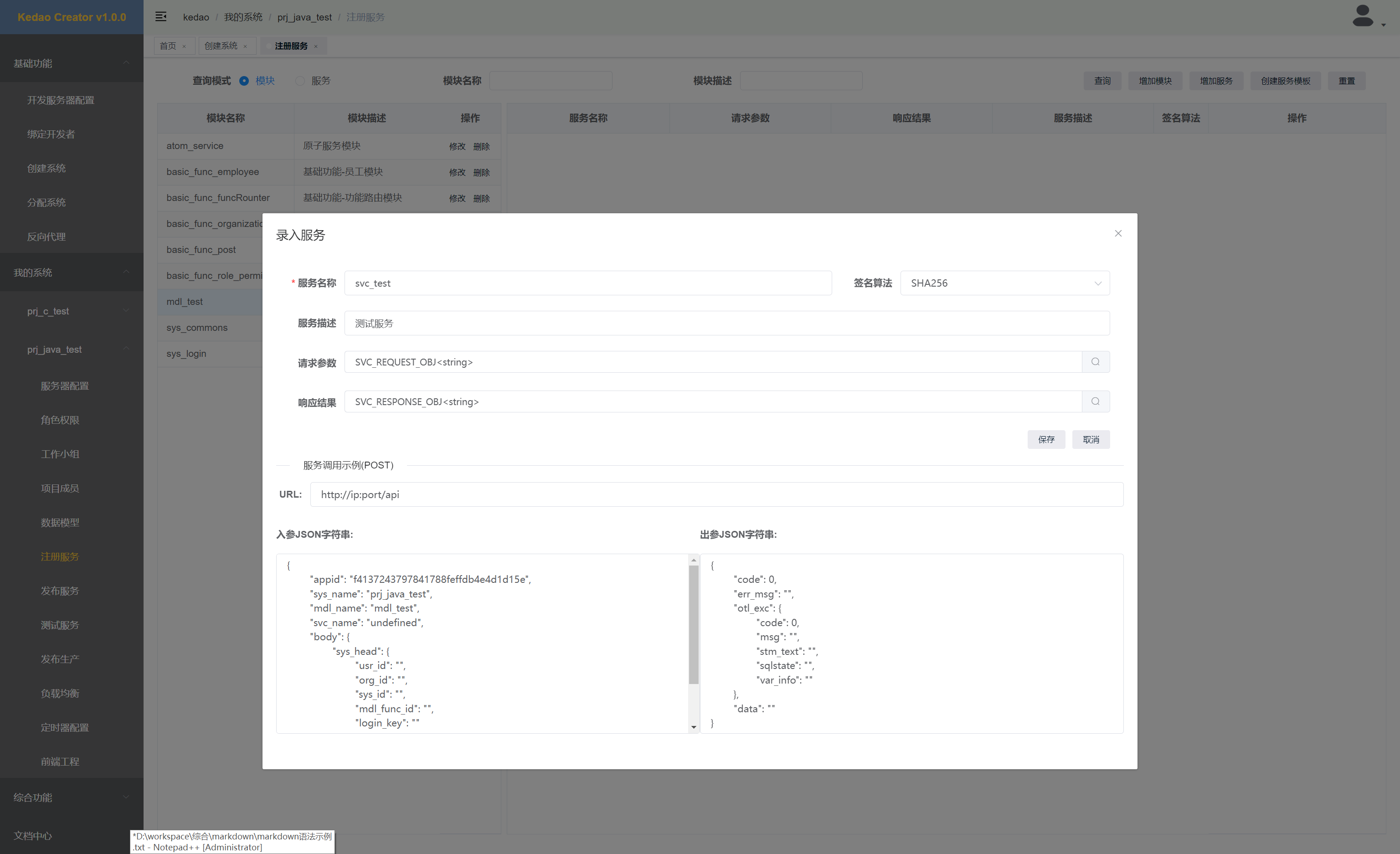This screenshot has height=854, width=1400.
Task: Open 发布服务 in the sidebar menu
Action: 60,591
